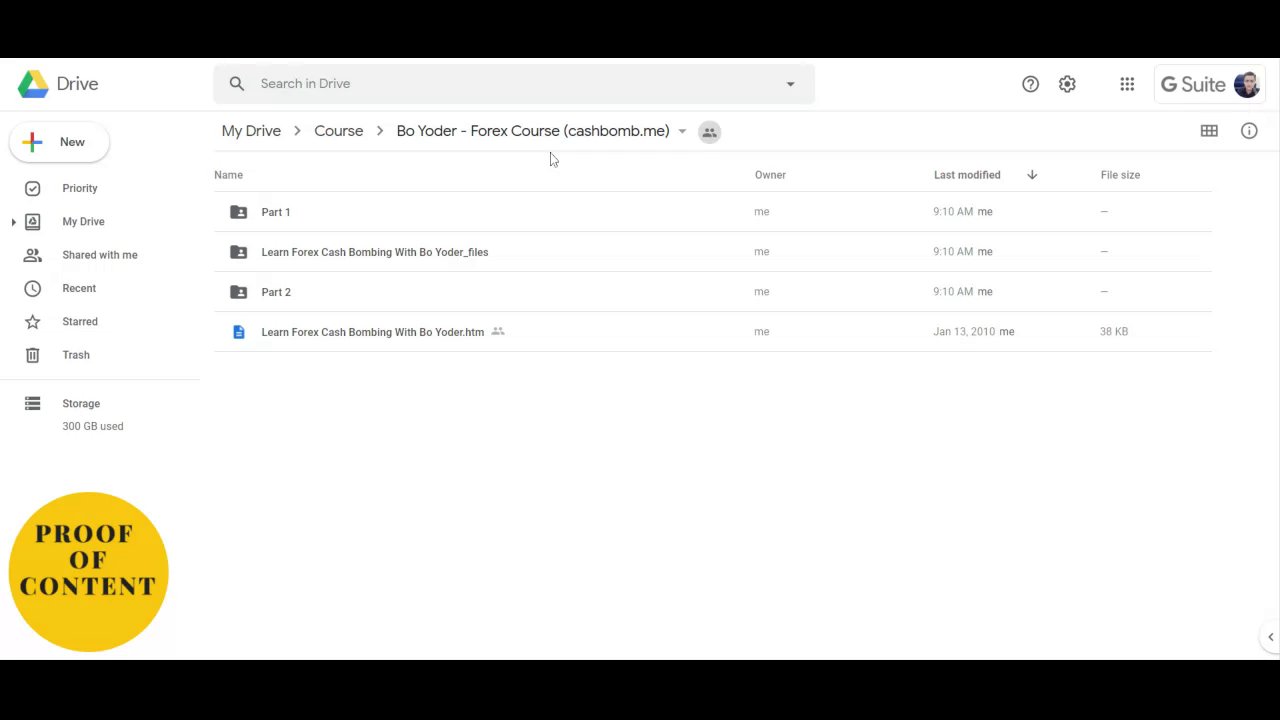Open Recent files list

79,288
